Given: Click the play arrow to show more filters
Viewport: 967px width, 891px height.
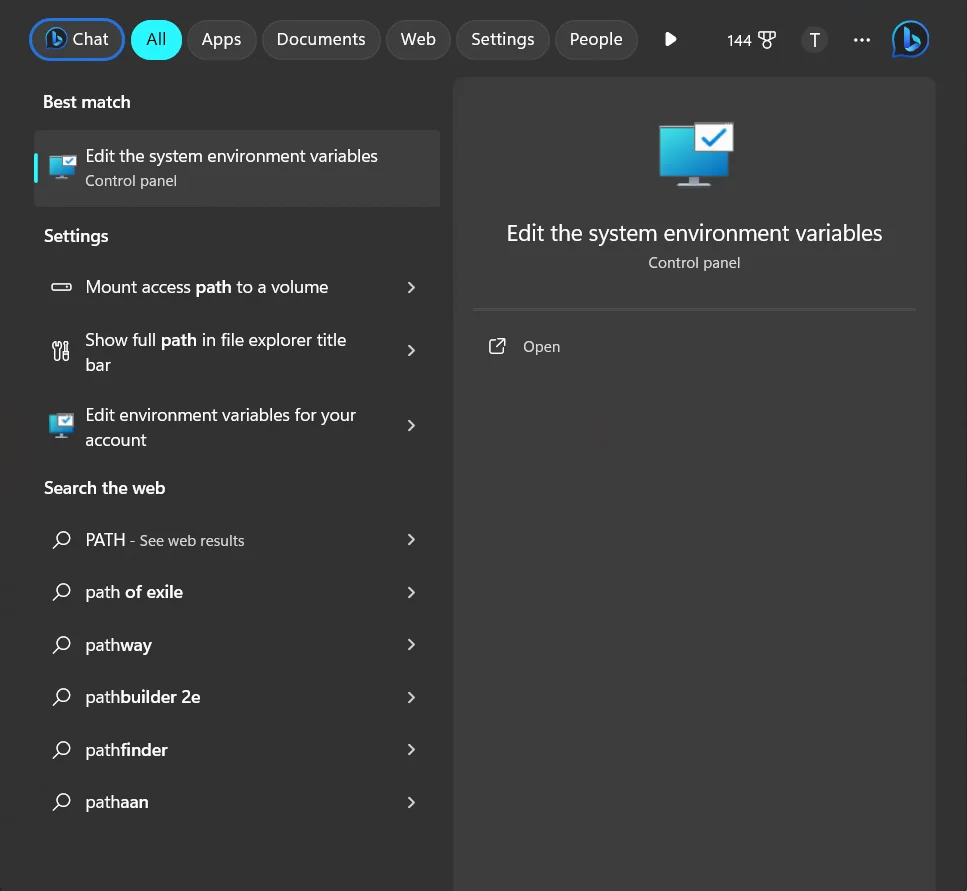Looking at the screenshot, I should tap(670, 39).
